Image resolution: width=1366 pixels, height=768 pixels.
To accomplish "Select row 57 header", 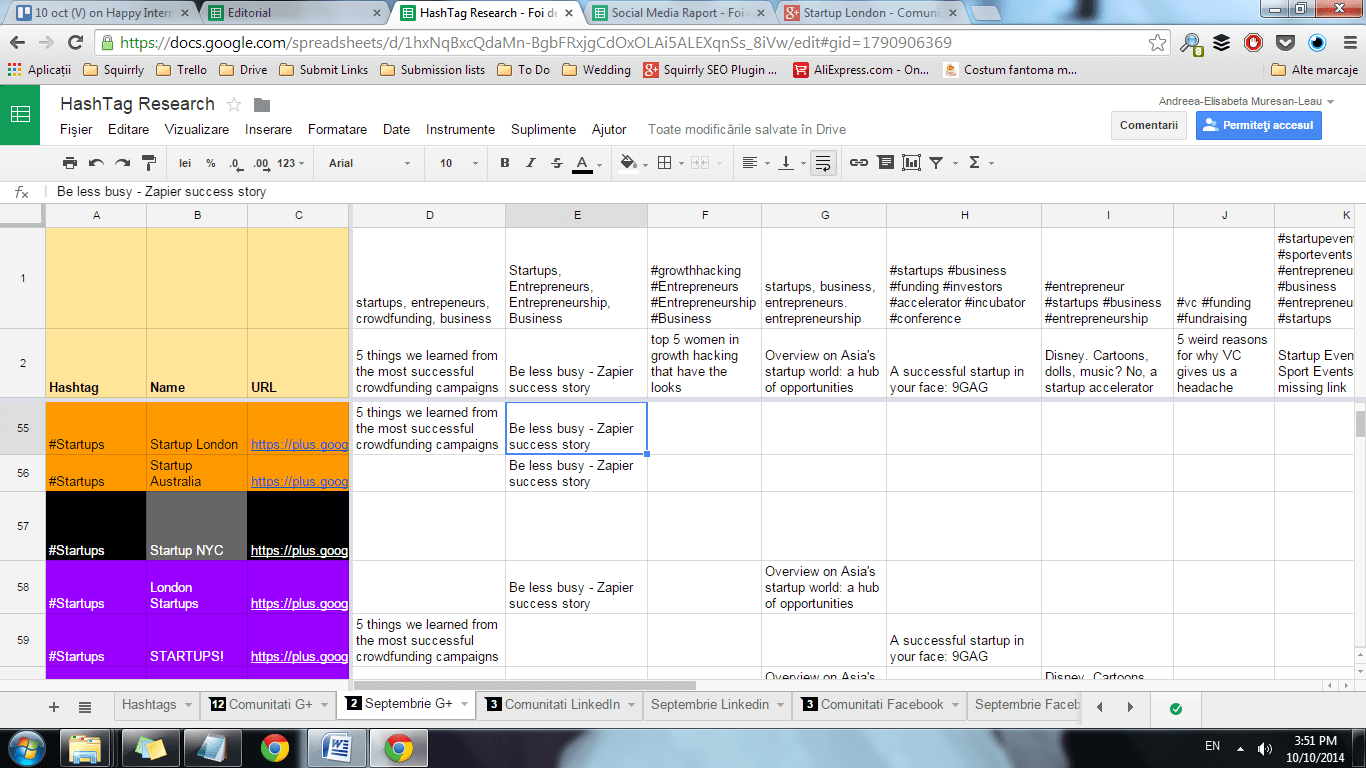I will tap(23, 525).
